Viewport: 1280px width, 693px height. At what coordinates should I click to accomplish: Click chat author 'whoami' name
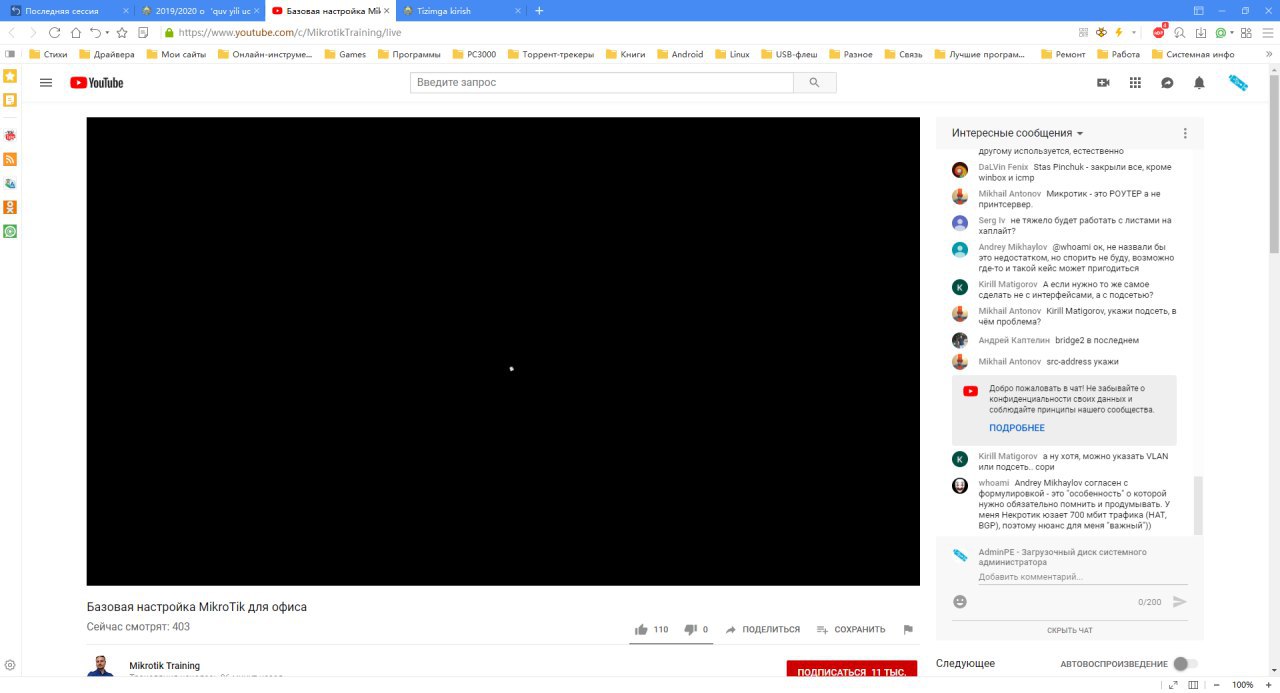tap(994, 483)
